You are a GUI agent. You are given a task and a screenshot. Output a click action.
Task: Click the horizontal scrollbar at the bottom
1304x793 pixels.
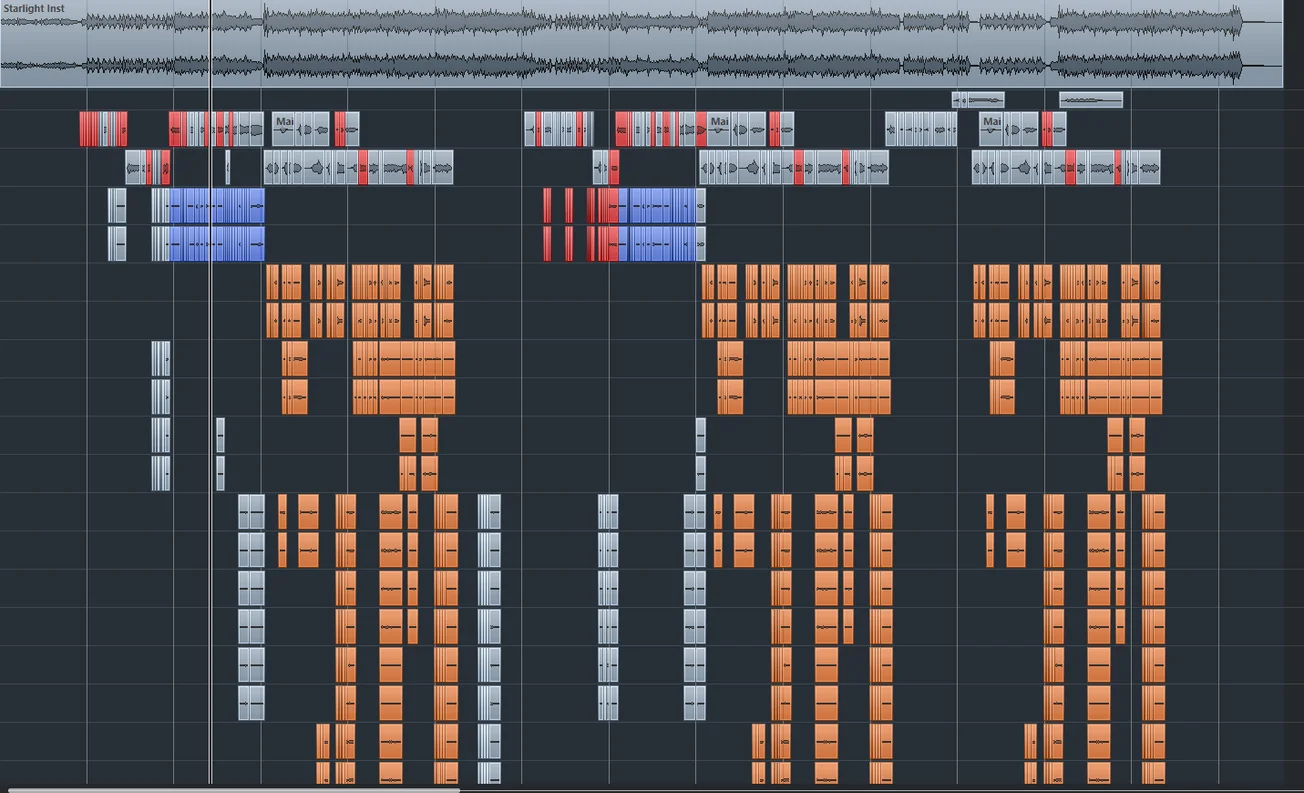235,790
